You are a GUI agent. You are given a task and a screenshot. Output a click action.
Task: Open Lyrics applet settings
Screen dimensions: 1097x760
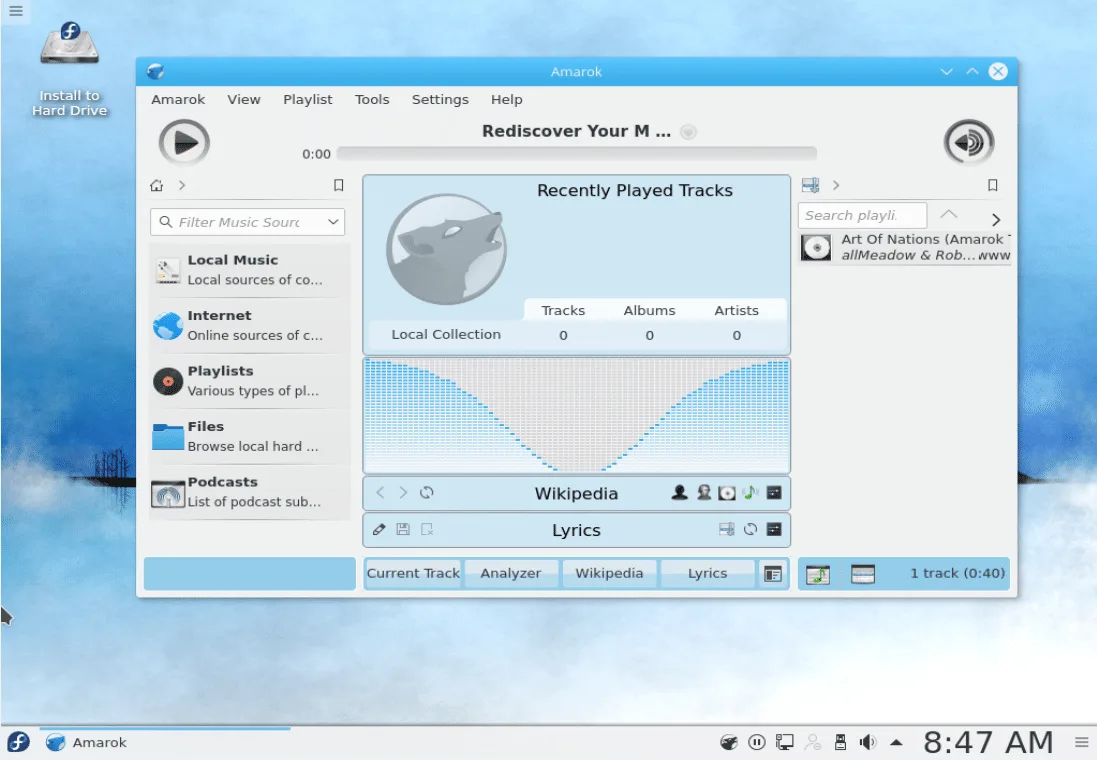click(x=774, y=530)
